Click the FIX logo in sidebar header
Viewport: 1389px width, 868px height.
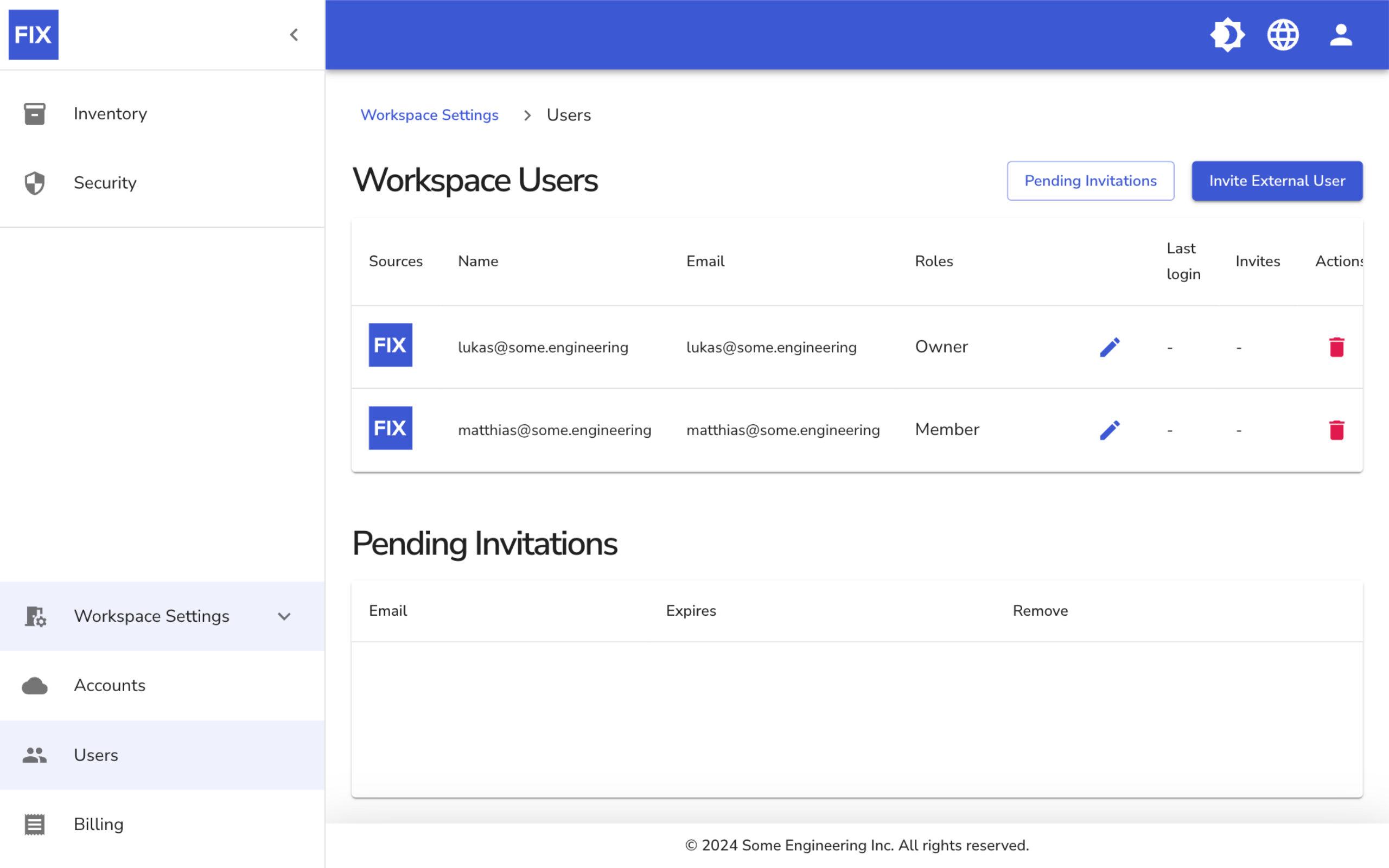coord(33,34)
